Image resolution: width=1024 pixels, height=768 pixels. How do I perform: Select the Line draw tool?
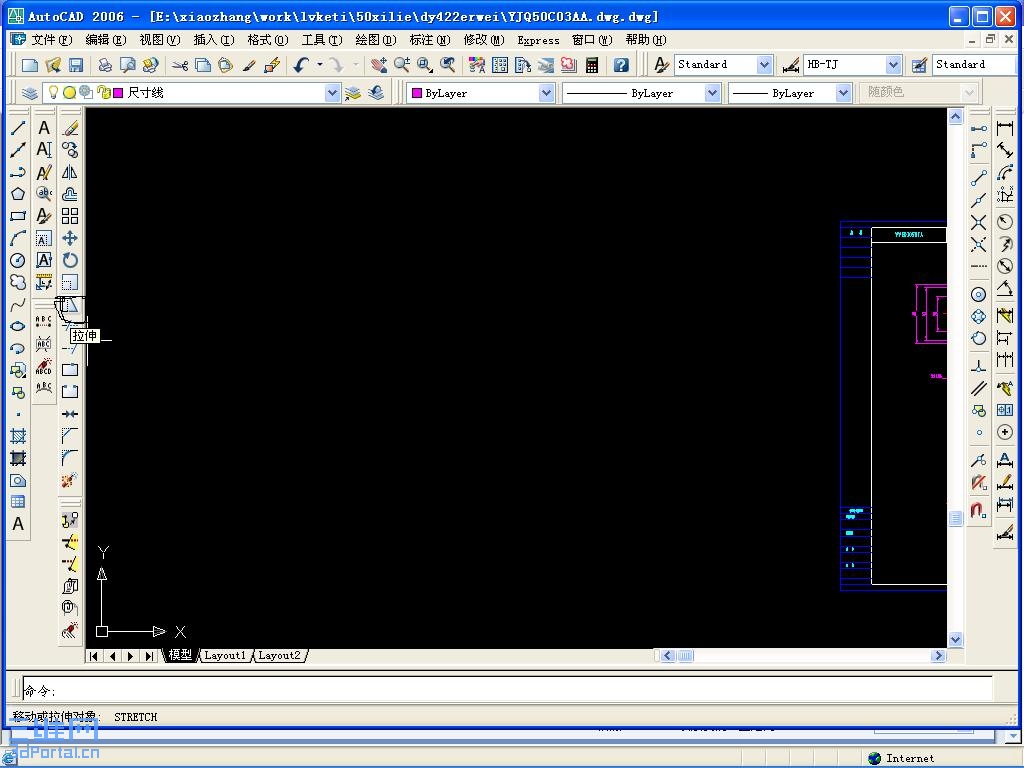(18, 128)
